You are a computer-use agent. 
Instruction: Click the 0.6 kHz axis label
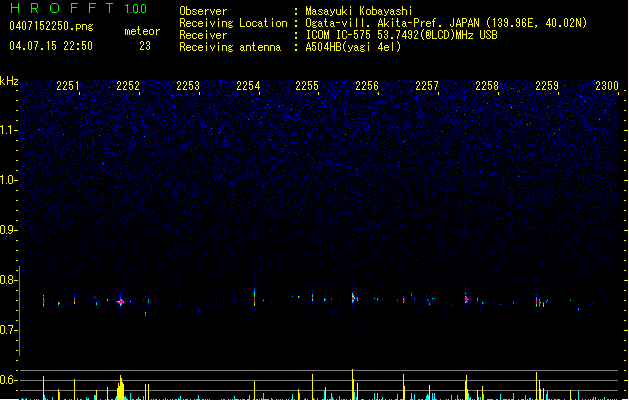[x=8, y=380]
